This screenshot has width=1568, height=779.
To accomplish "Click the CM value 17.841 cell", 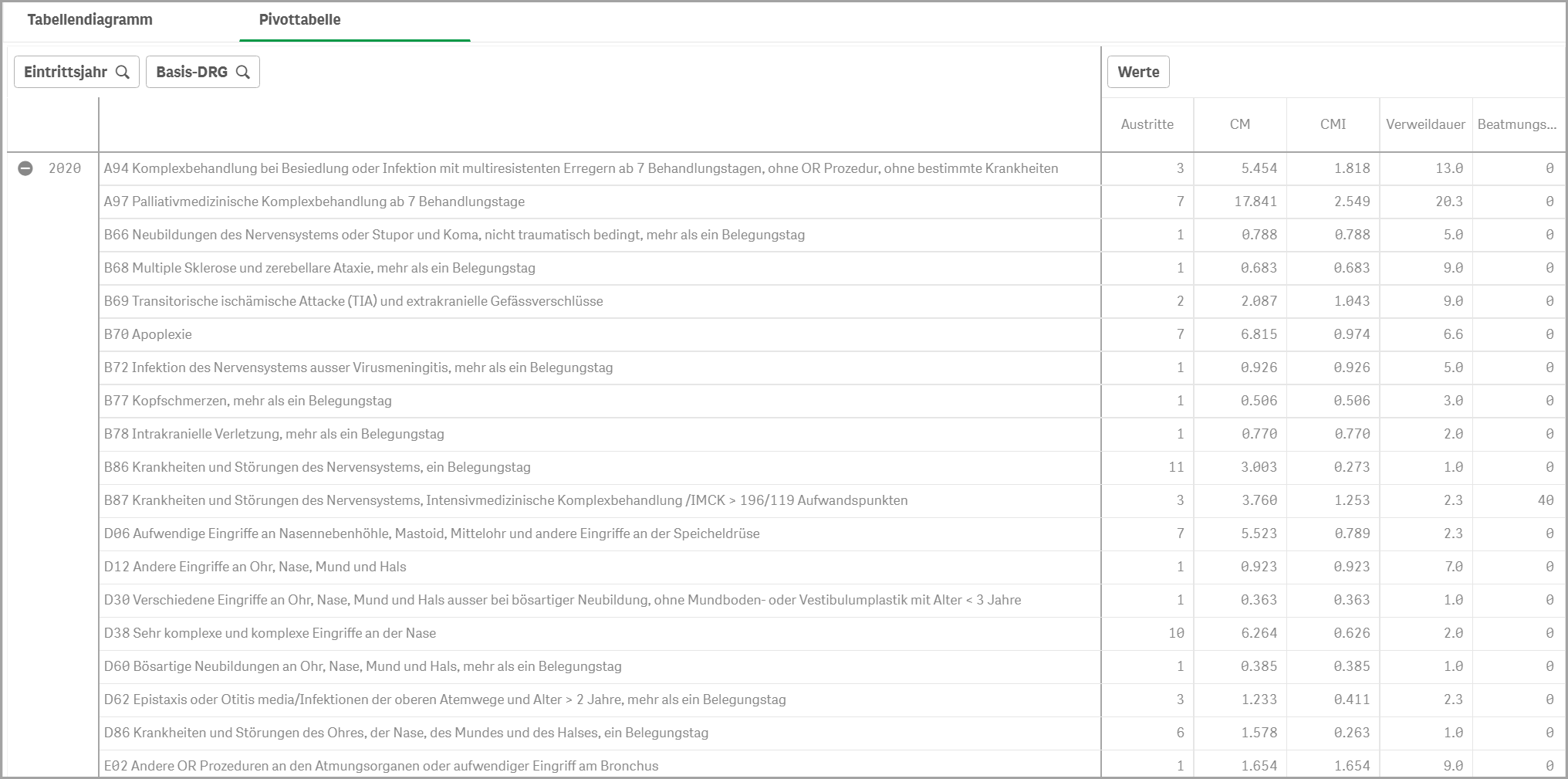I will coord(1258,202).
